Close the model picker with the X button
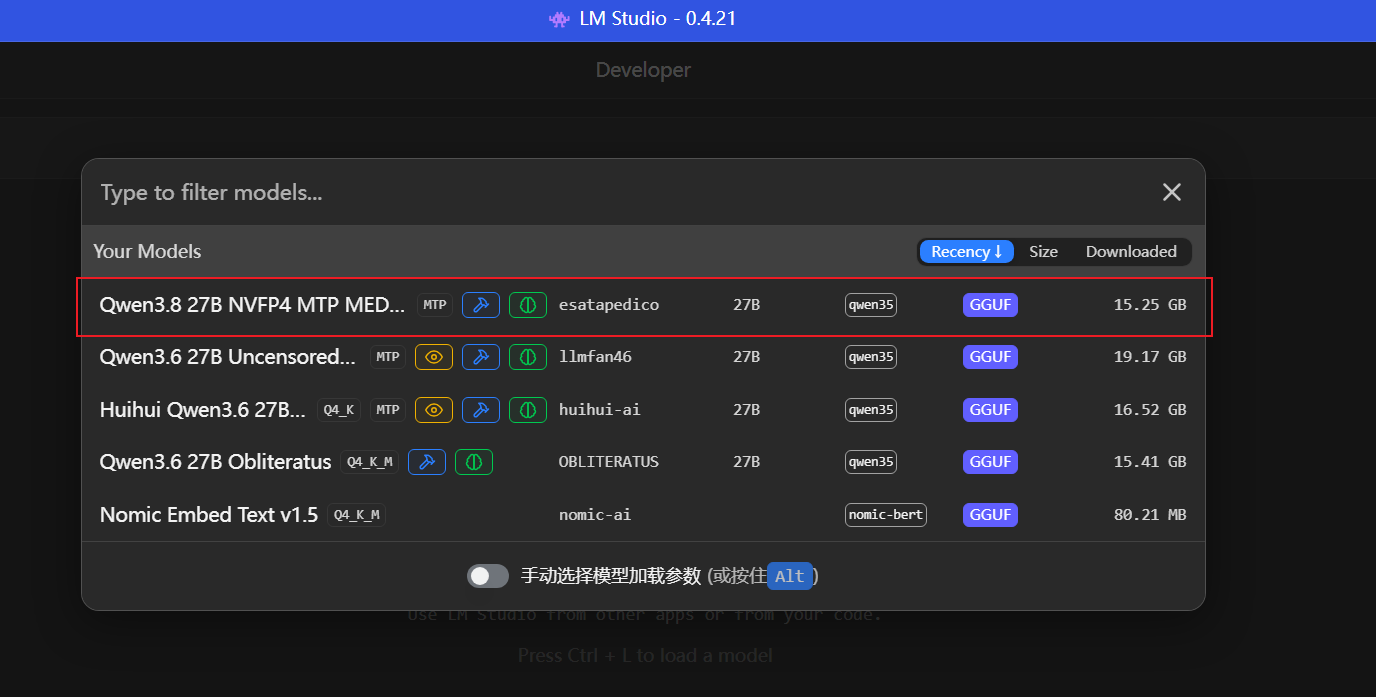 coord(1172,192)
